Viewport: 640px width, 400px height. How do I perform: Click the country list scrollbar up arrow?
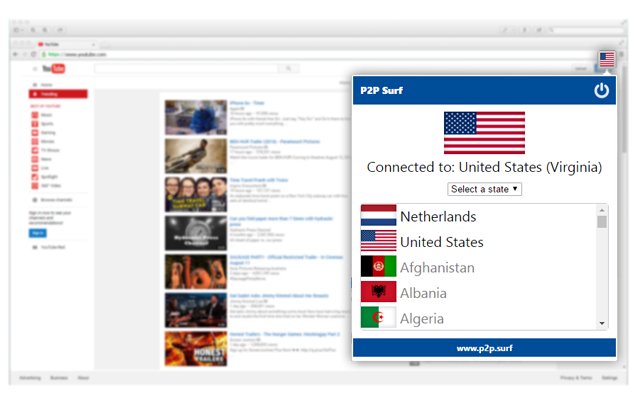(602, 210)
